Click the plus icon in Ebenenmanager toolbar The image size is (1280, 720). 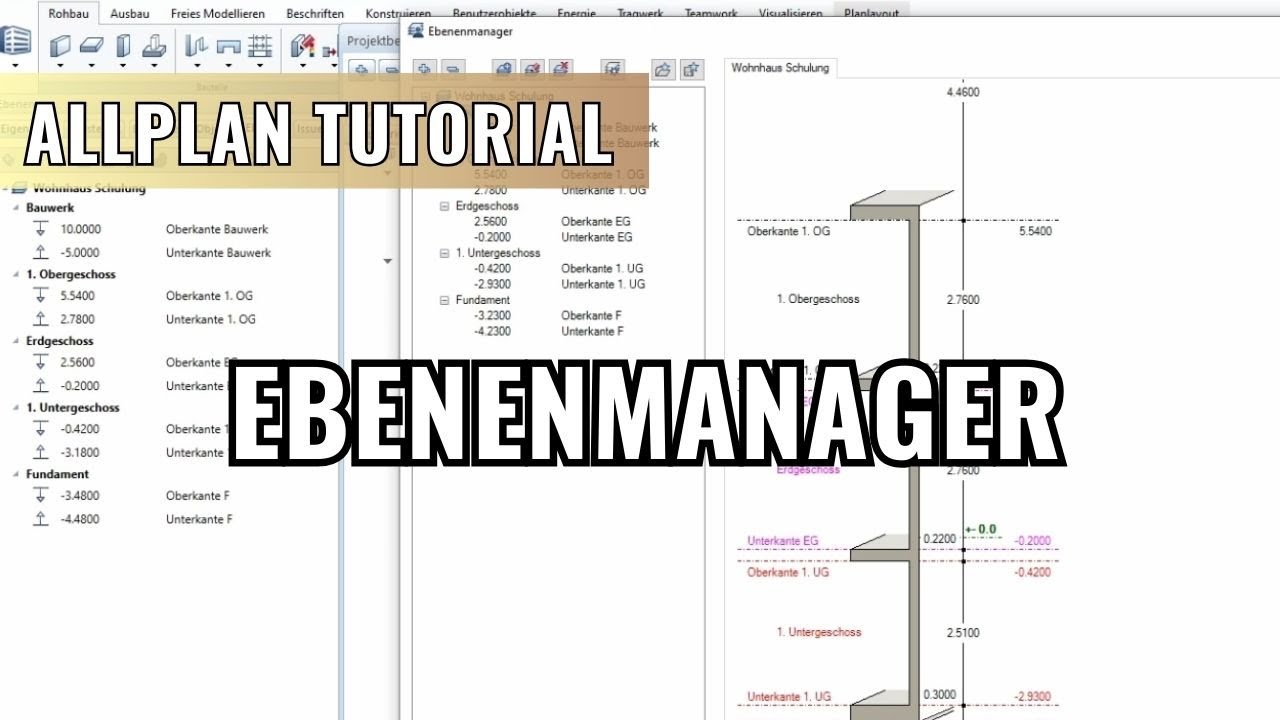click(x=424, y=69)
